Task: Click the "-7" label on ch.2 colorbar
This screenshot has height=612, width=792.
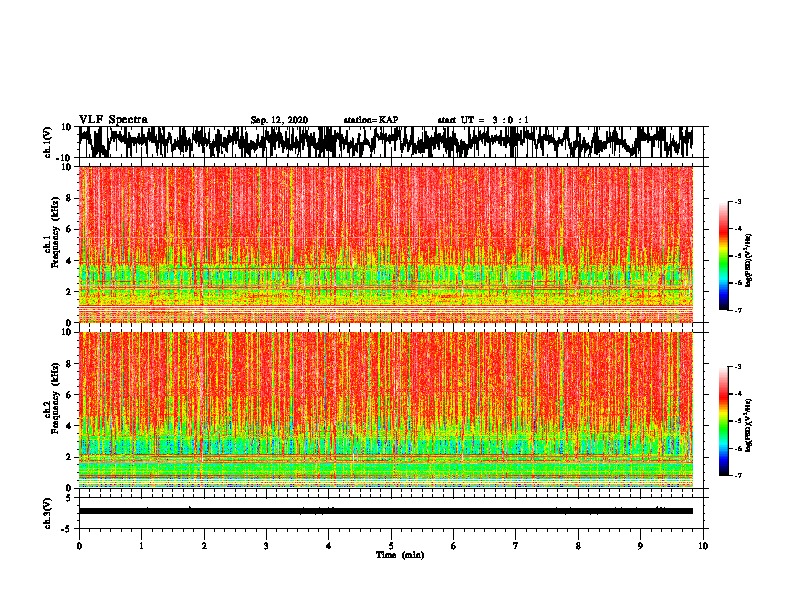Action: coord(738,475)
